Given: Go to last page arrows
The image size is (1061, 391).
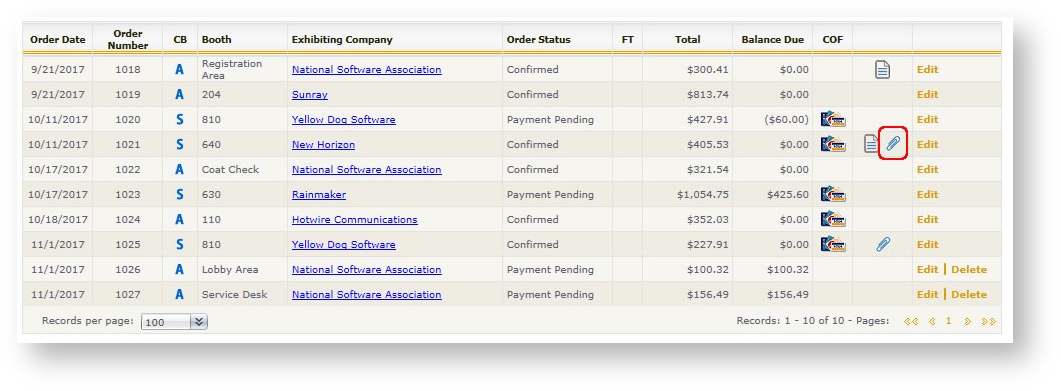Looking at the screenshot, I should click(x=989, y=321).
